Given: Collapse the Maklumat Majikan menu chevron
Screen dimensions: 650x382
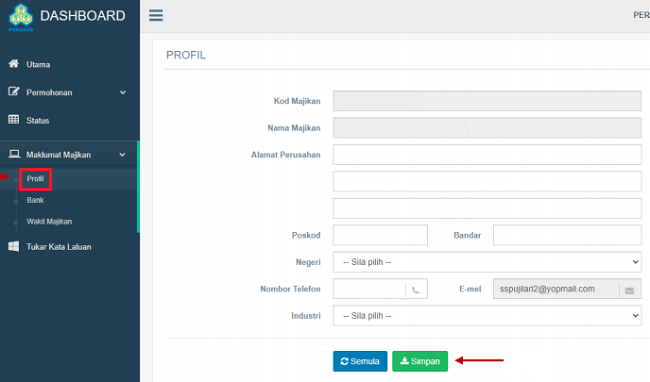Looking at the screenshot, I should click(122, 155).
